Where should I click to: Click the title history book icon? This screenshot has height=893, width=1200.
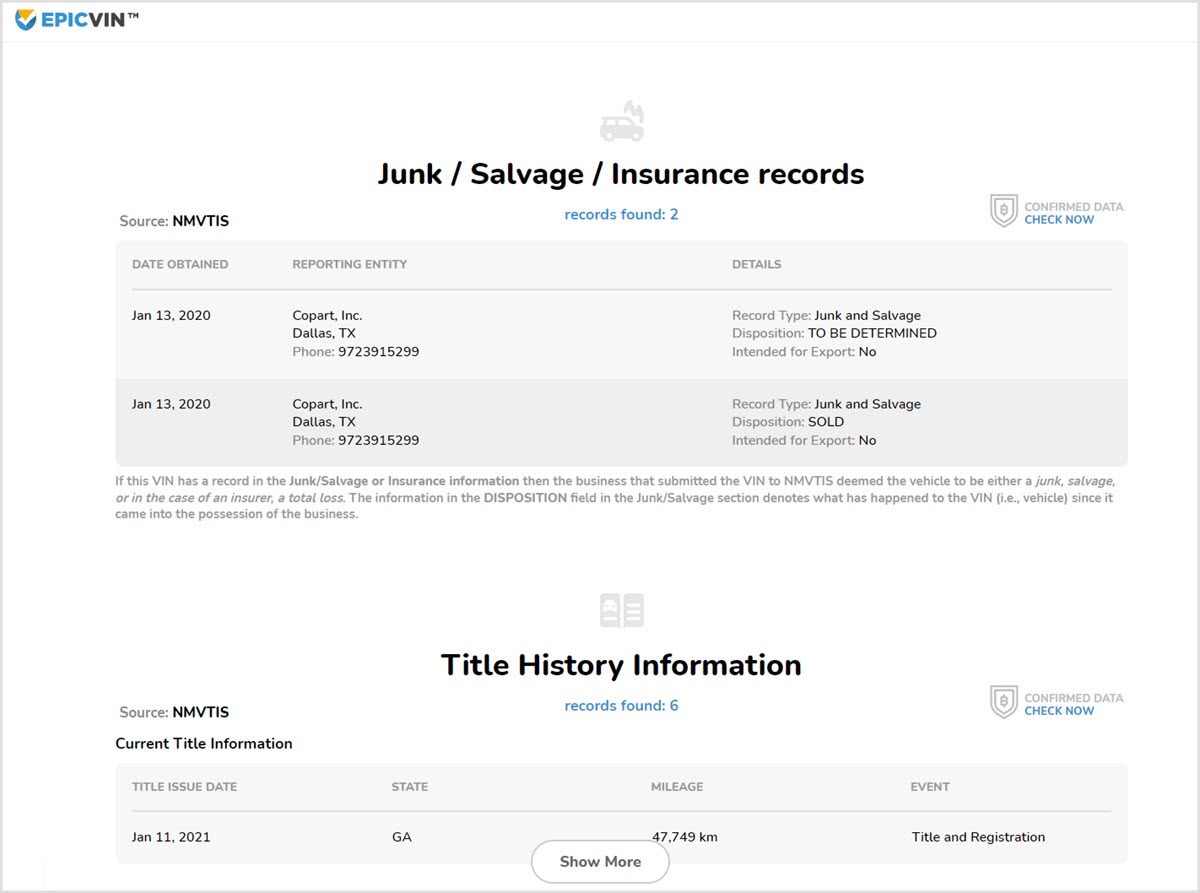pos(621,610)
